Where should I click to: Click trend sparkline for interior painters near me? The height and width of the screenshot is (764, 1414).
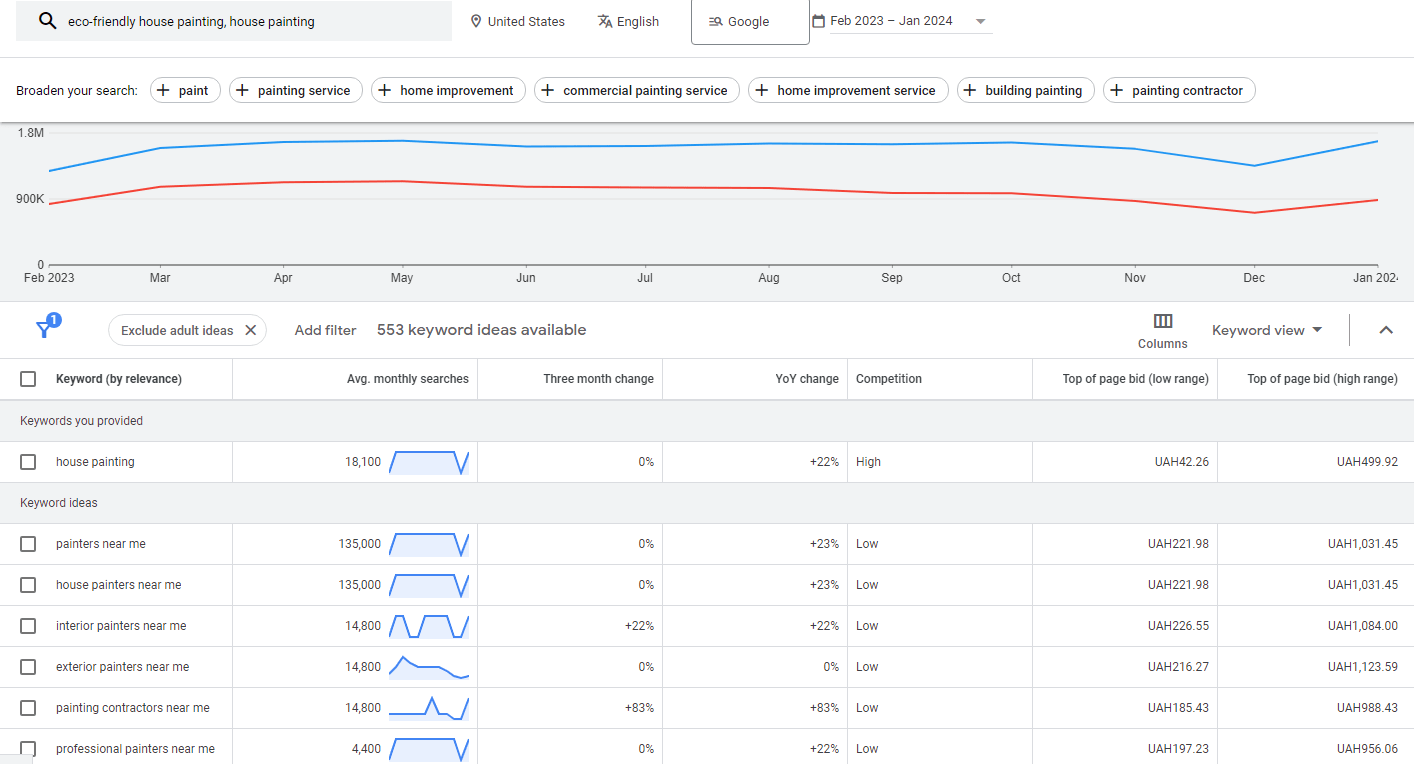point(429,626)
